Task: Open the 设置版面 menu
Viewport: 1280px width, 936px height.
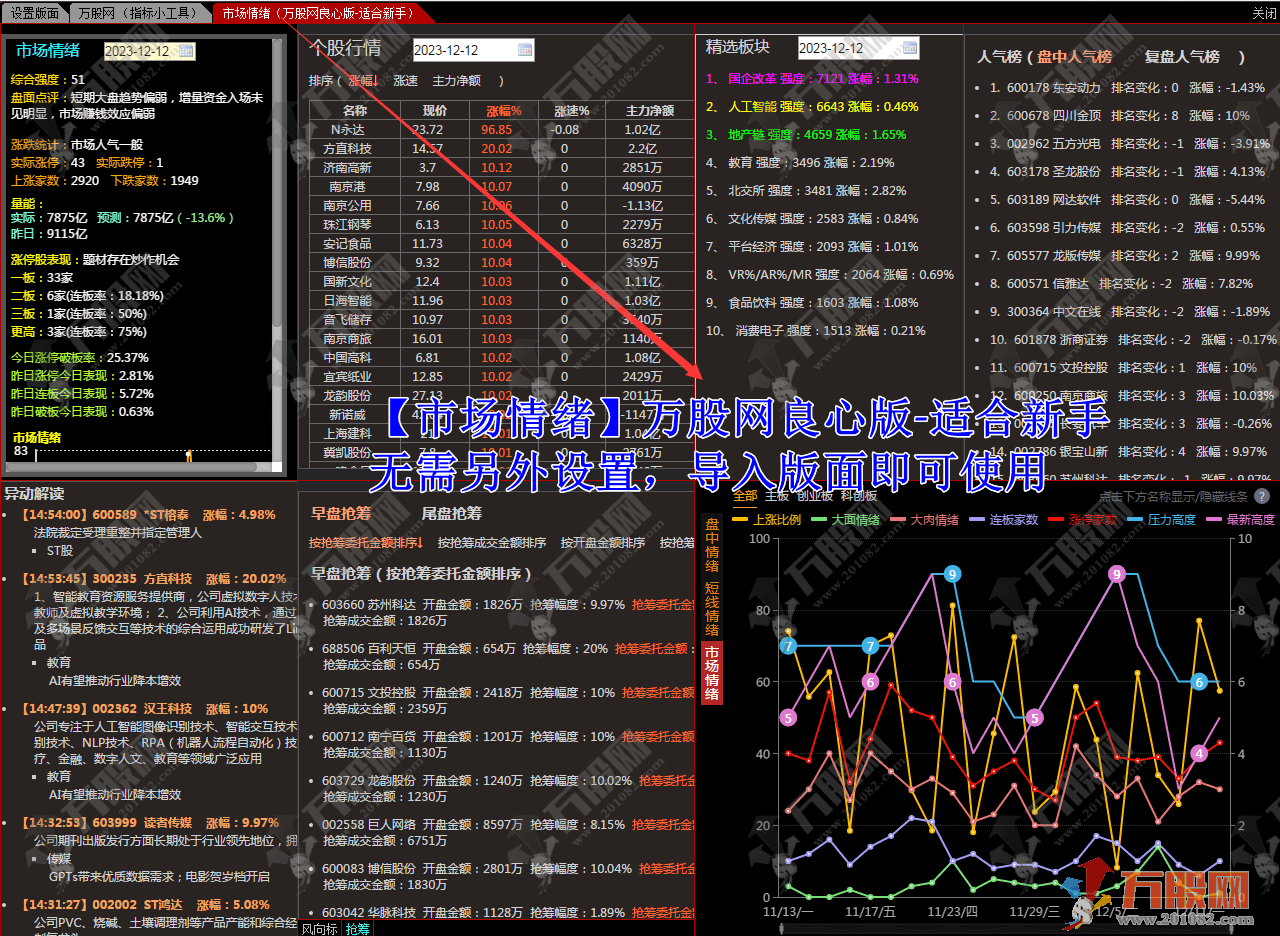Action: 35,13
